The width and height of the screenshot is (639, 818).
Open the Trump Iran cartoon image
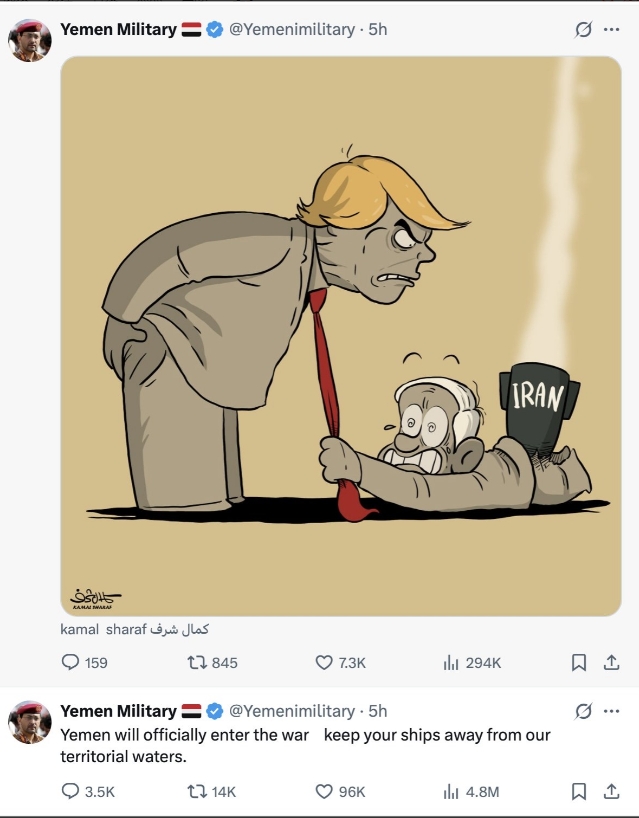(x=341, y=336)
